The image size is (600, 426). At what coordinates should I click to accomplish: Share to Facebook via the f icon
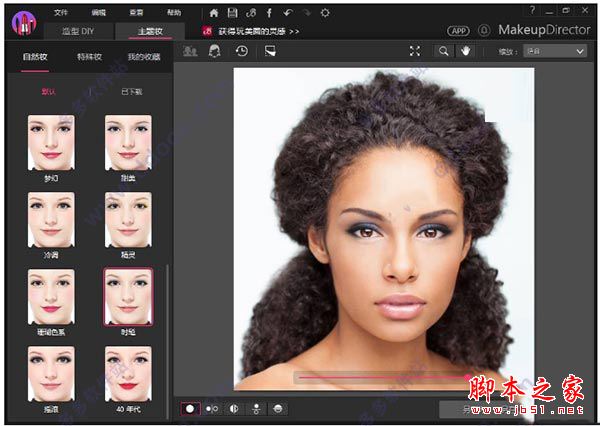(269, 13)
